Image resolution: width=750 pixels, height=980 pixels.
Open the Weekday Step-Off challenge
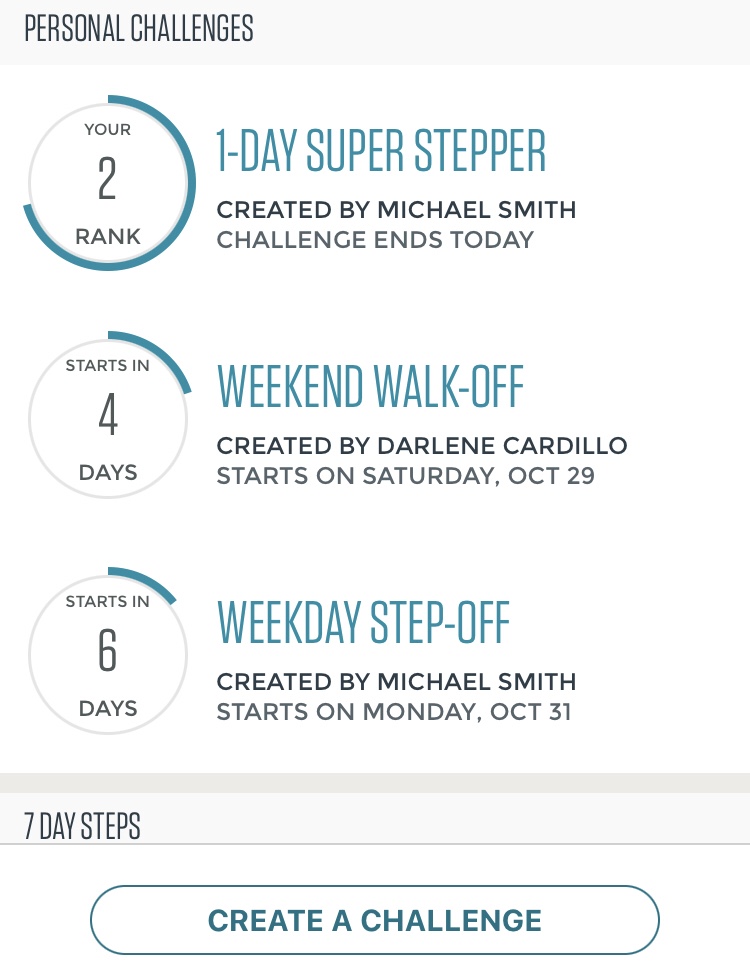click(x=363, y=622)
